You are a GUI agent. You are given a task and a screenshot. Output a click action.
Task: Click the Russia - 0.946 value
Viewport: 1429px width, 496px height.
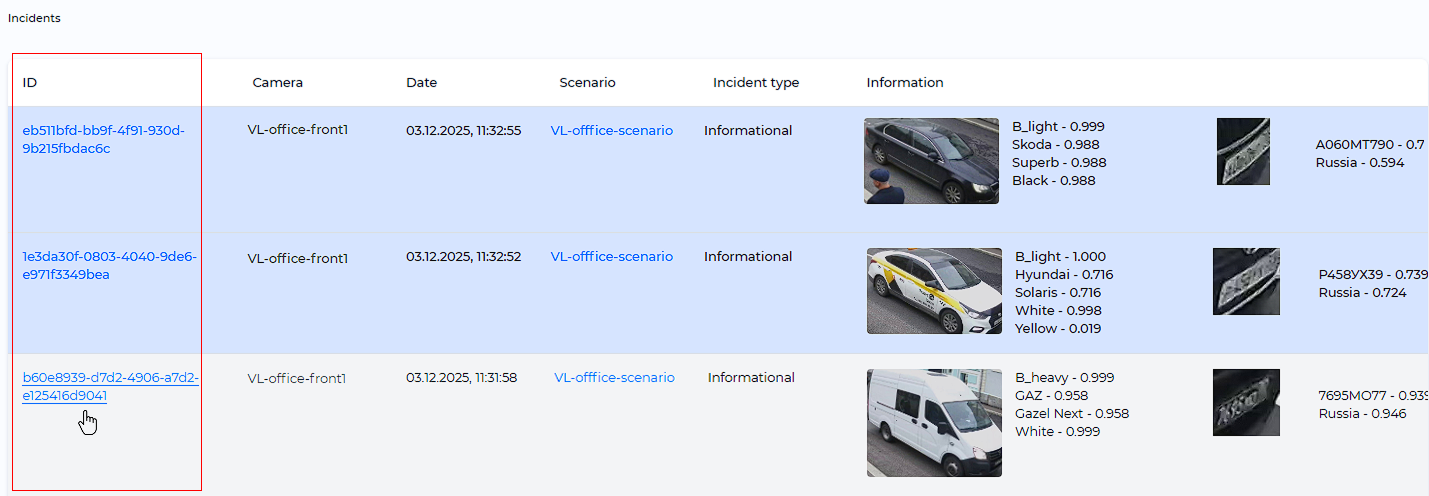(x=1363, y=413)
